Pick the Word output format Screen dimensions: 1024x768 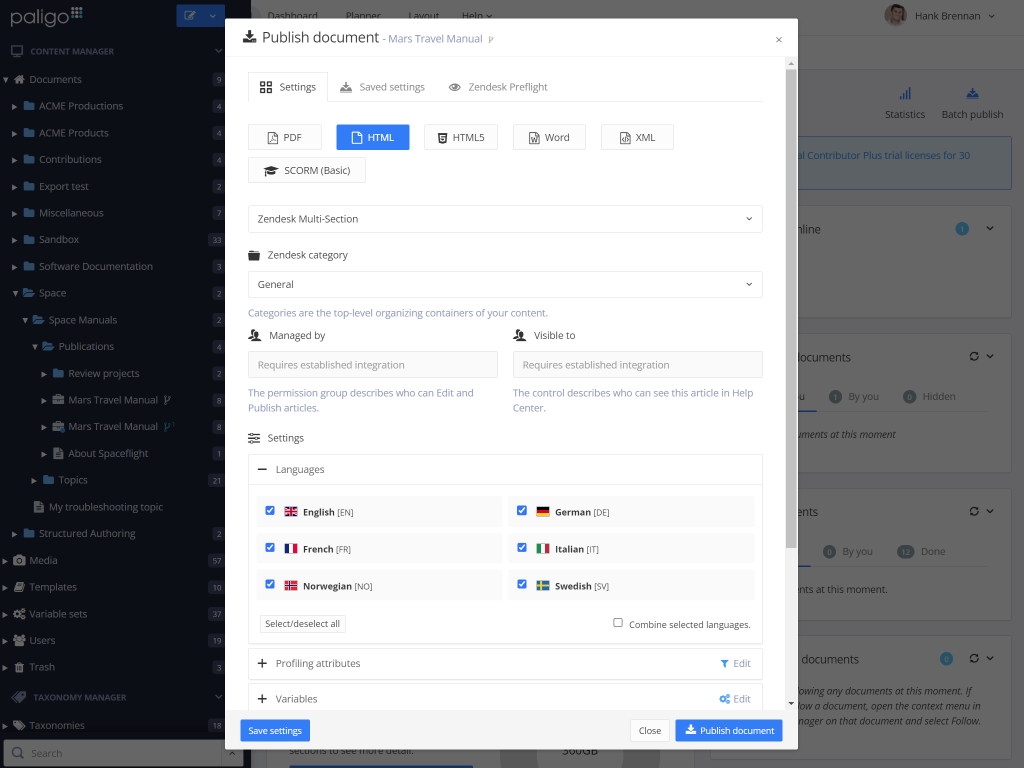pyautogui.click(x=549, y=137)
